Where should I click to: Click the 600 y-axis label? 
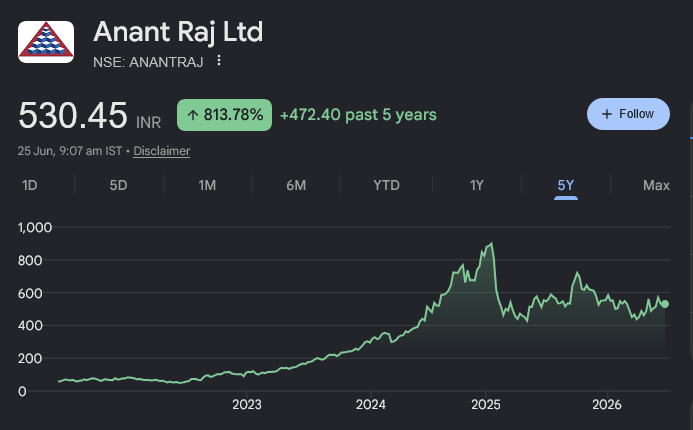(30, 293)
